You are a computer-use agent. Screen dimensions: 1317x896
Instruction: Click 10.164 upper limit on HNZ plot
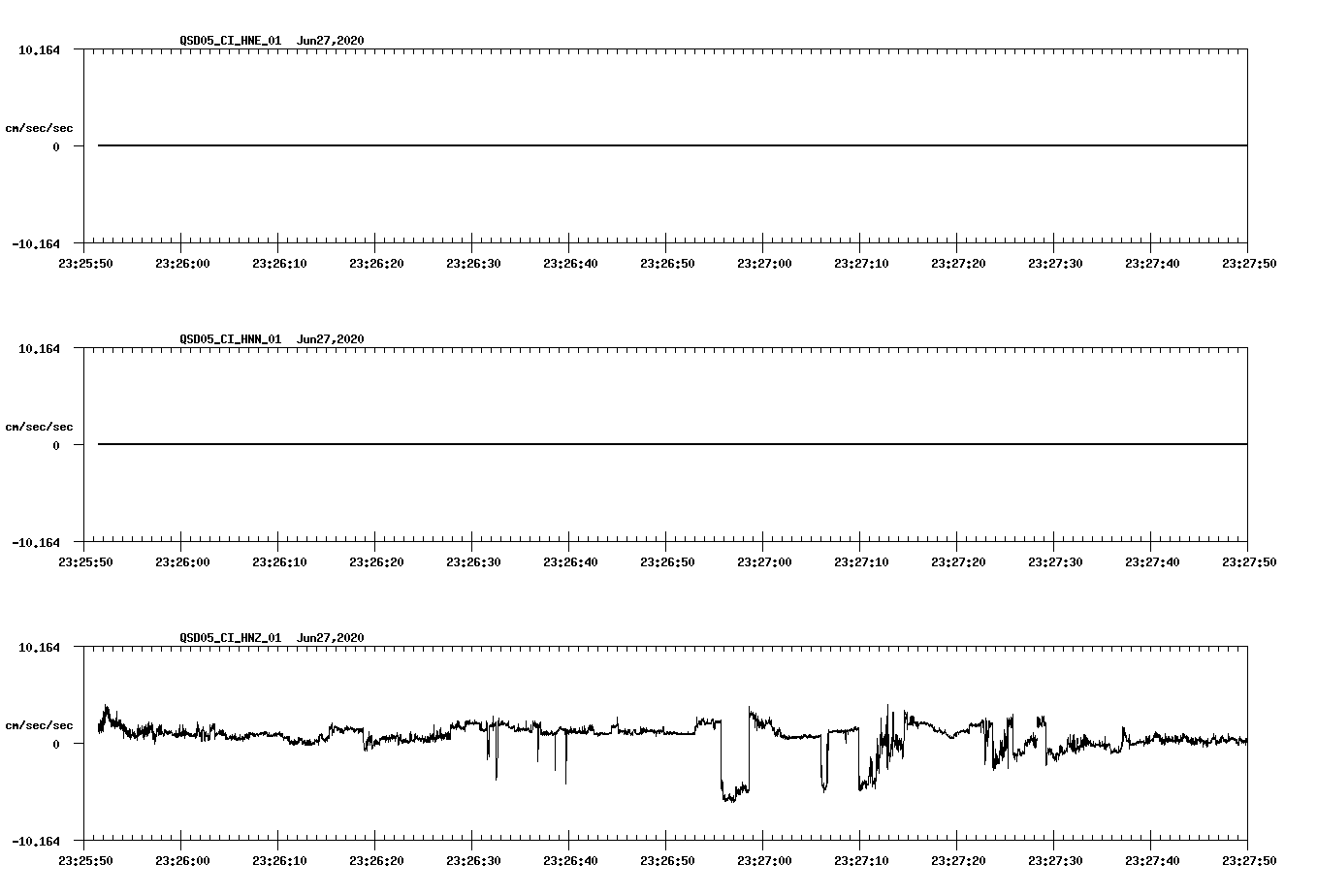click(x=39, y=647)
